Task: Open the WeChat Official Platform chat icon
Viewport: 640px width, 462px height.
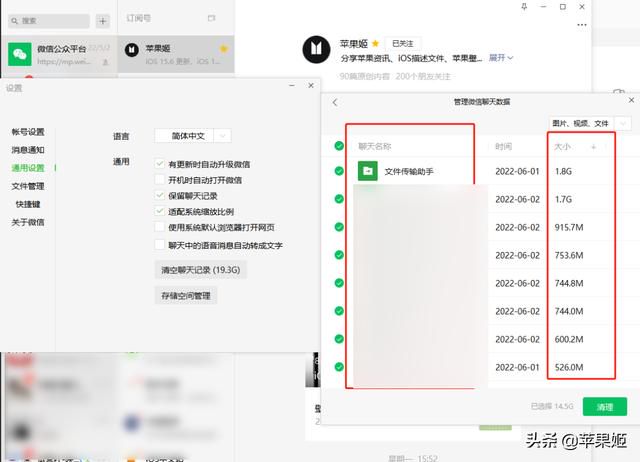Action: pos(20,54)
